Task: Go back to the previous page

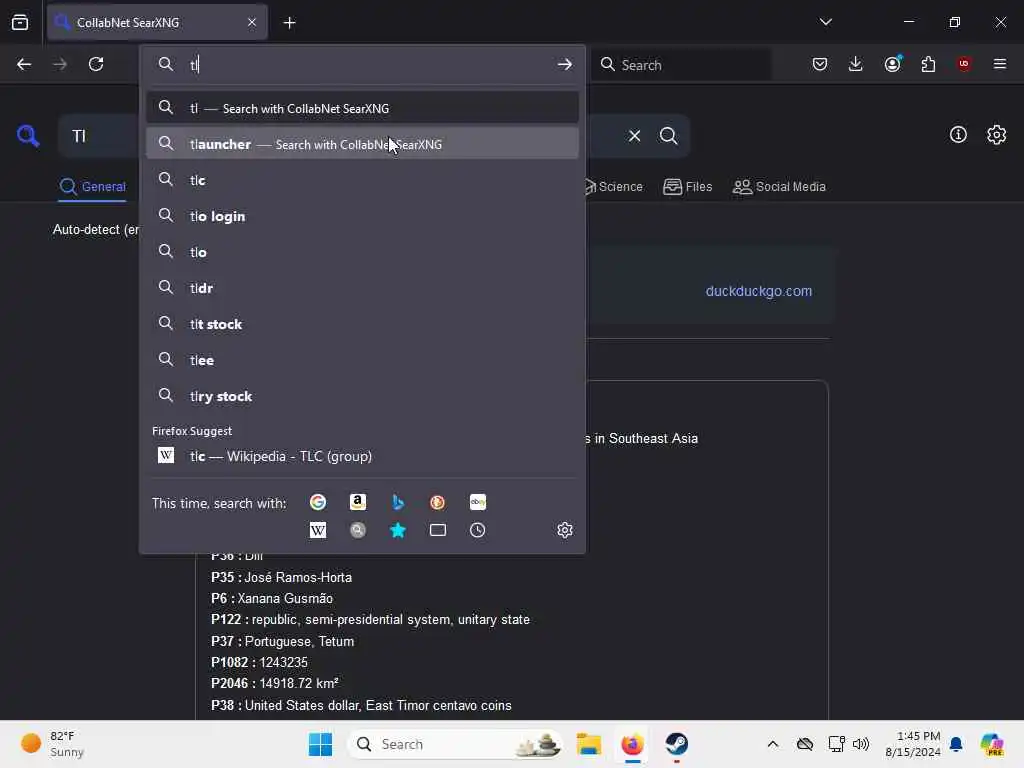Action: pos(24,64)
